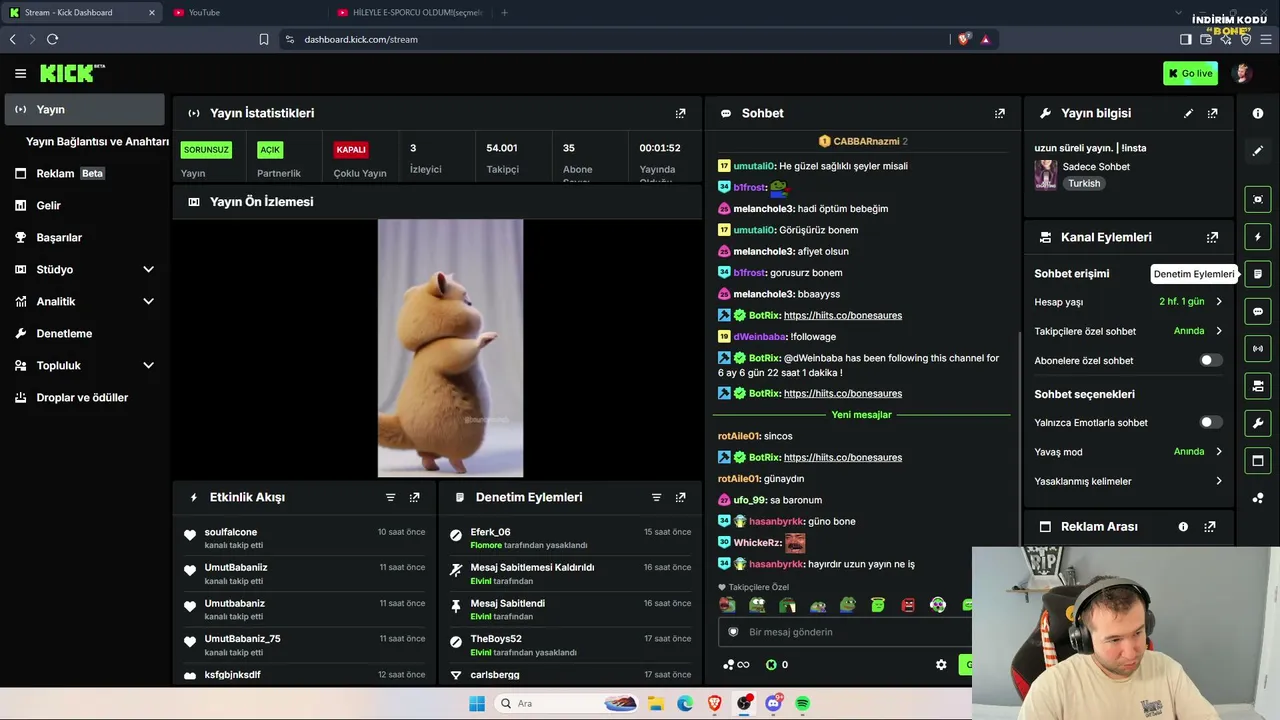Pop out the Etkinlik Akışı panel

click(x=414, y=497)
